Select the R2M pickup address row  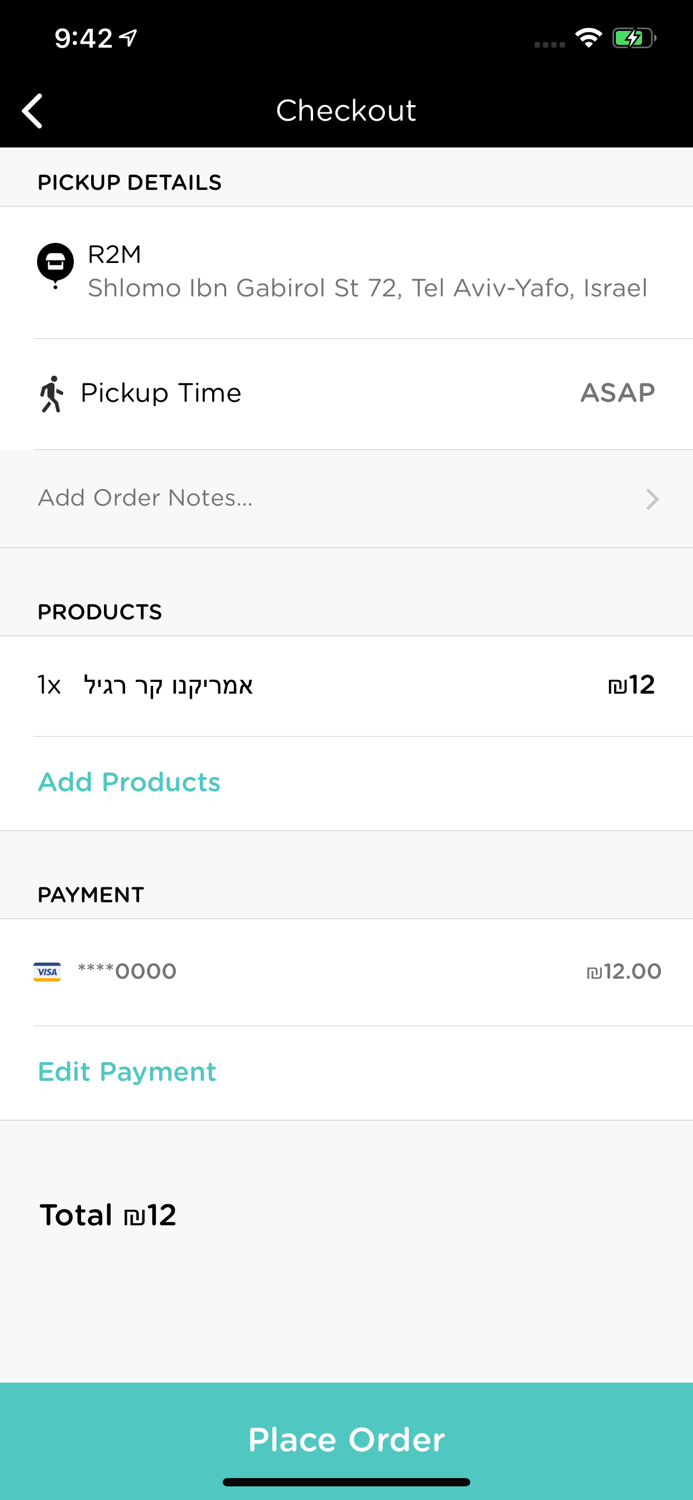pyautogui.click(x=367, y=272)
